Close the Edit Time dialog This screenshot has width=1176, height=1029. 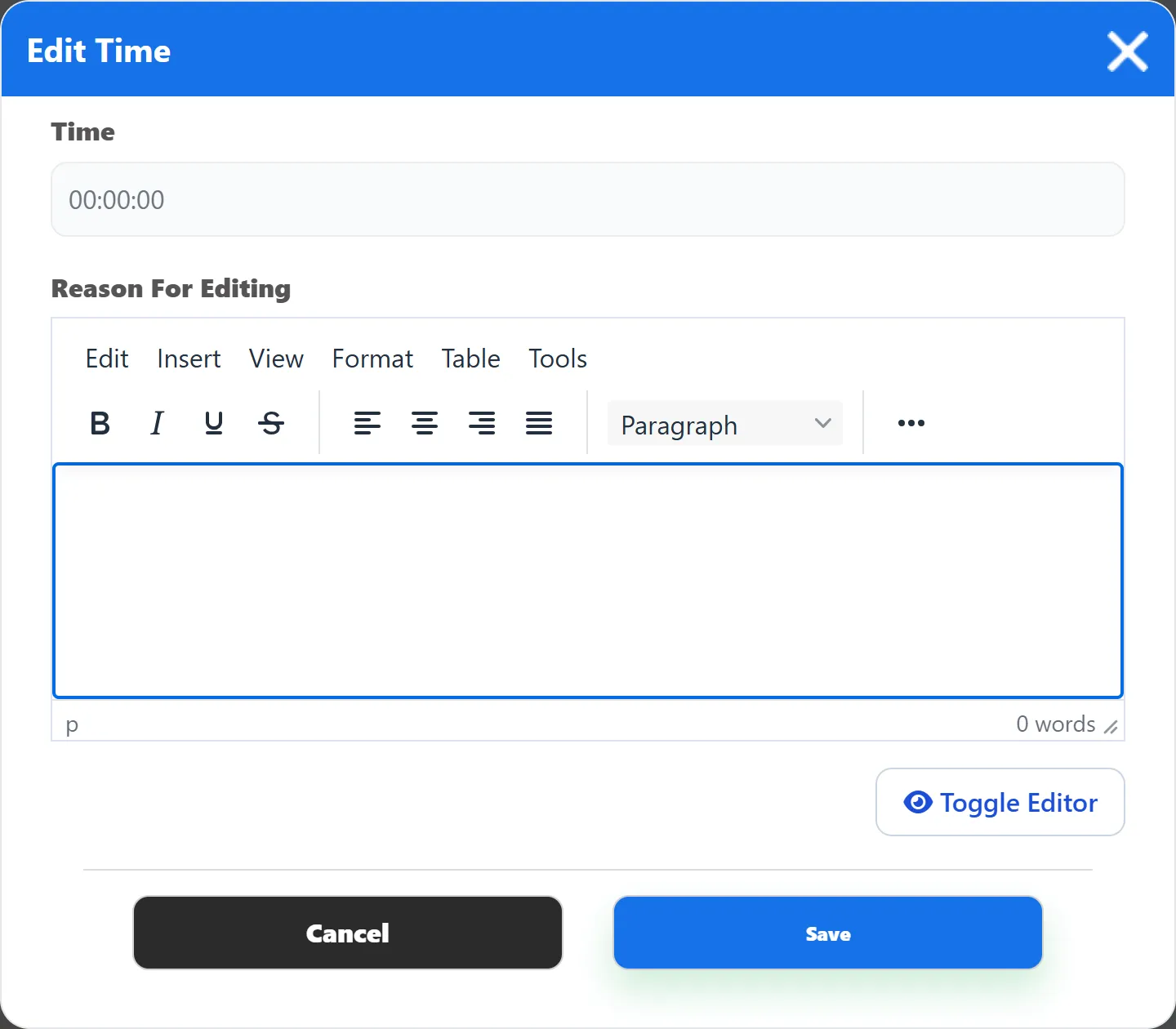(1128, 51)
